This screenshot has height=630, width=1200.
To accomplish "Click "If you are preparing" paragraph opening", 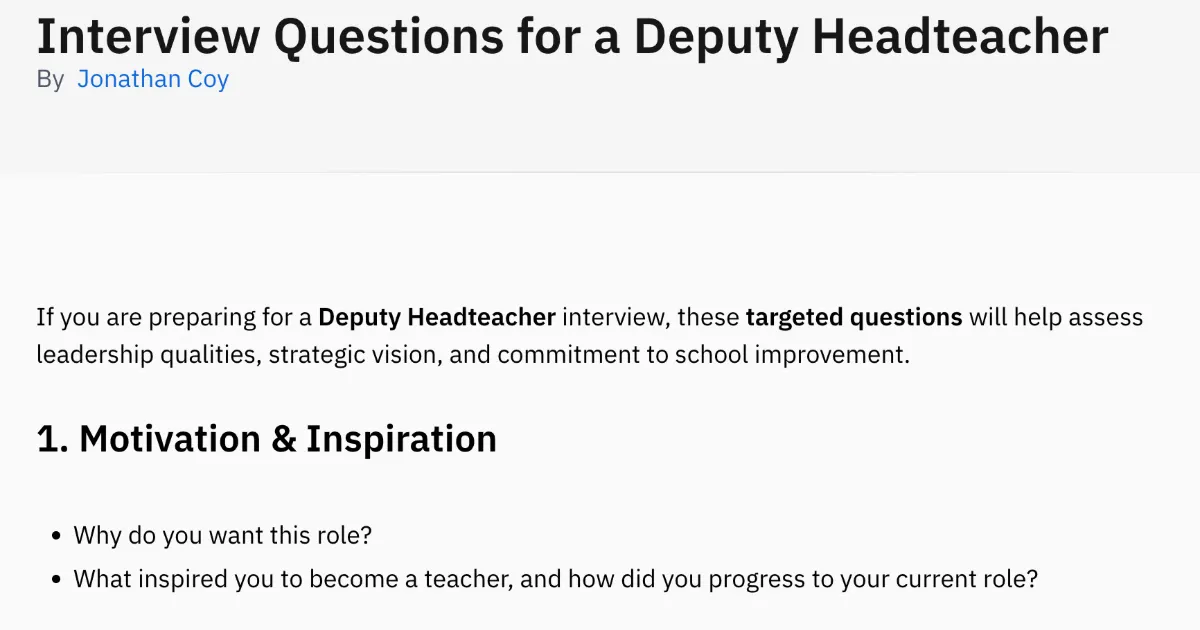I will click(135, 318).
